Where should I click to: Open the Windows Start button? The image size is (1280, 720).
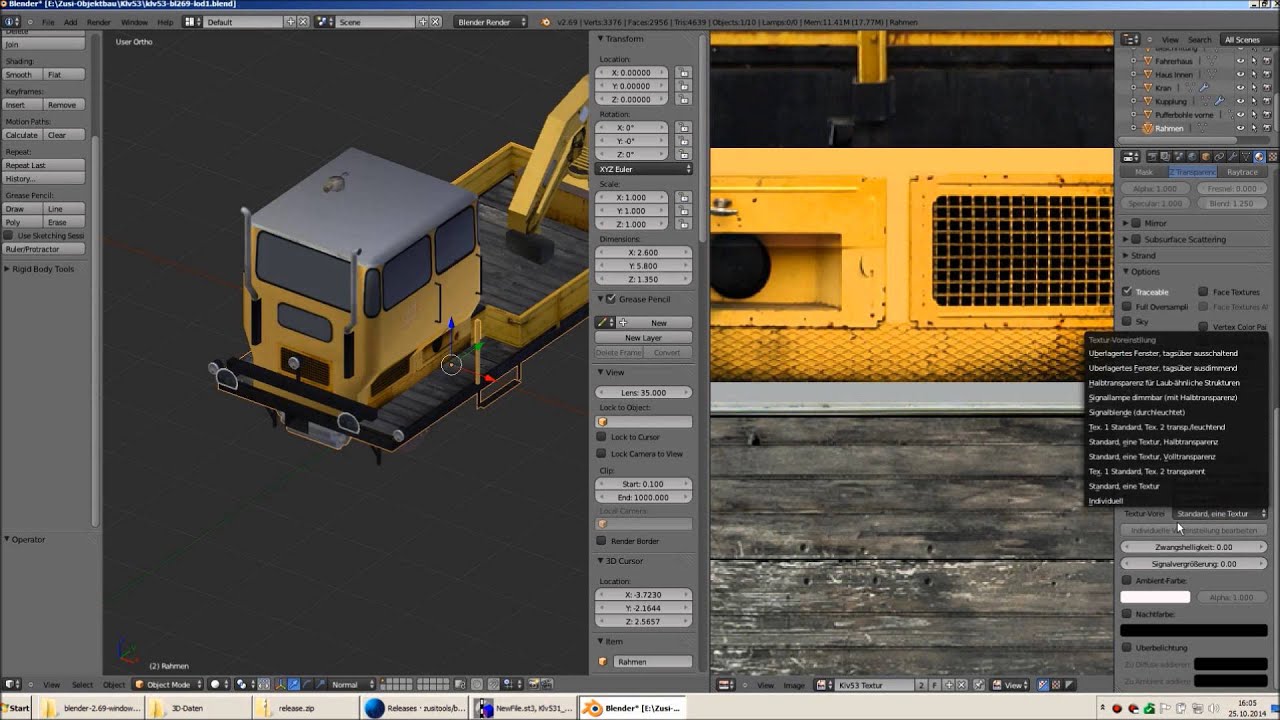16,708
